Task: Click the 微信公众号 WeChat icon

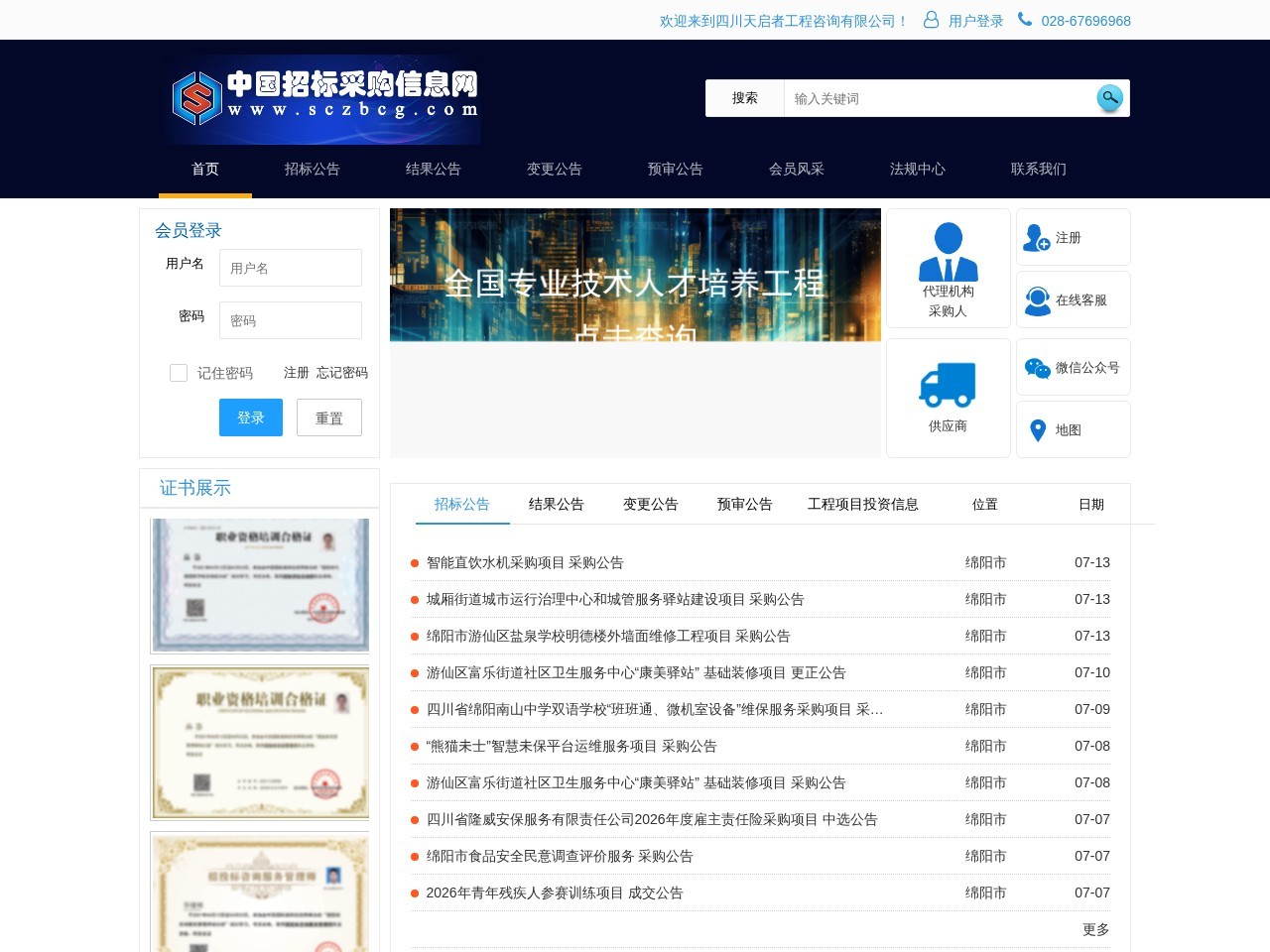Action: coord(1037,368)
